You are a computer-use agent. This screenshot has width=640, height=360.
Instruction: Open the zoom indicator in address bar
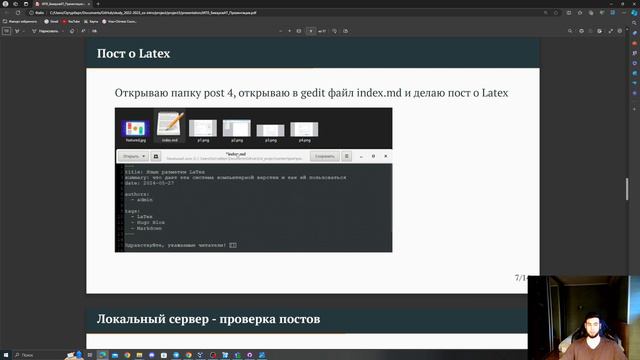tap(546, 13)
